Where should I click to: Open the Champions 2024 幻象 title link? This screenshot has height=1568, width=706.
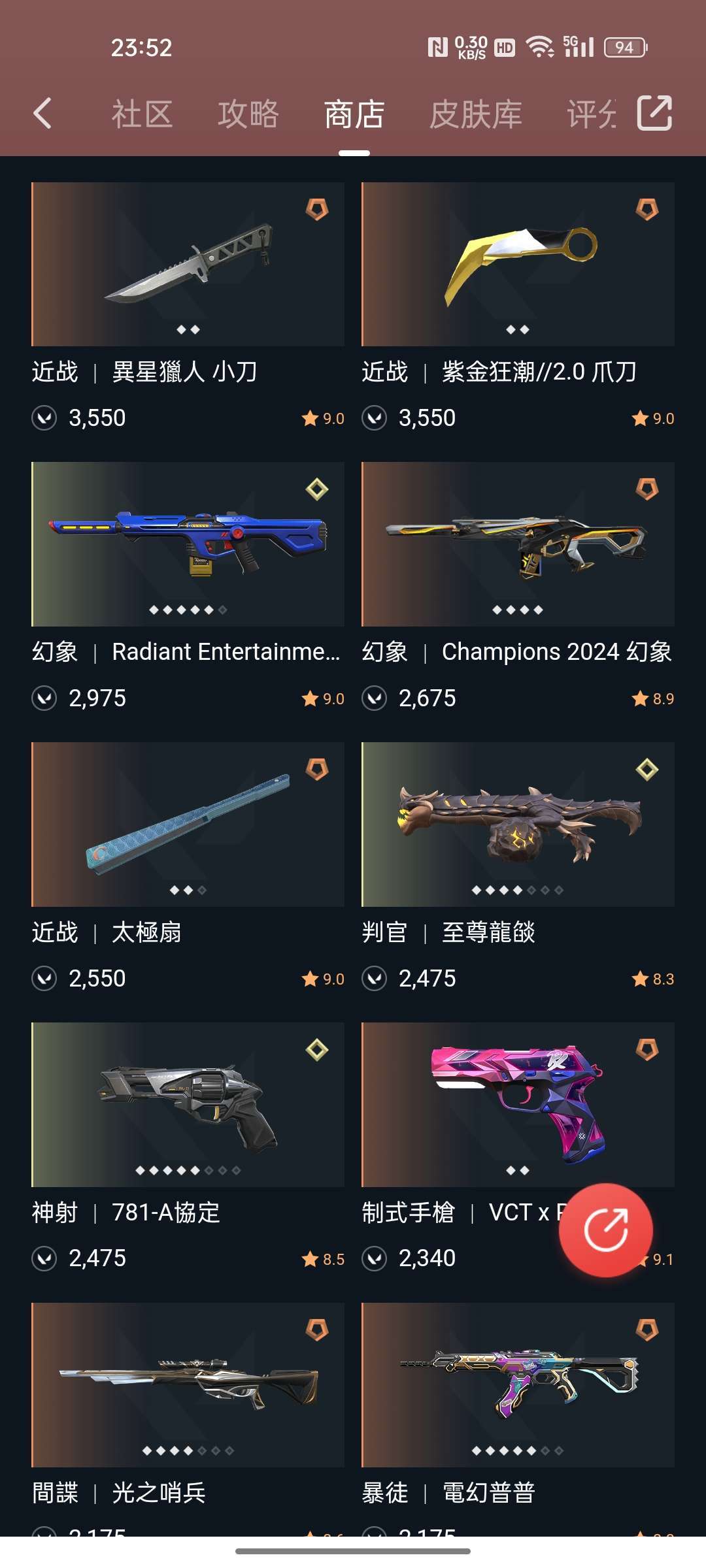point(556,652)
